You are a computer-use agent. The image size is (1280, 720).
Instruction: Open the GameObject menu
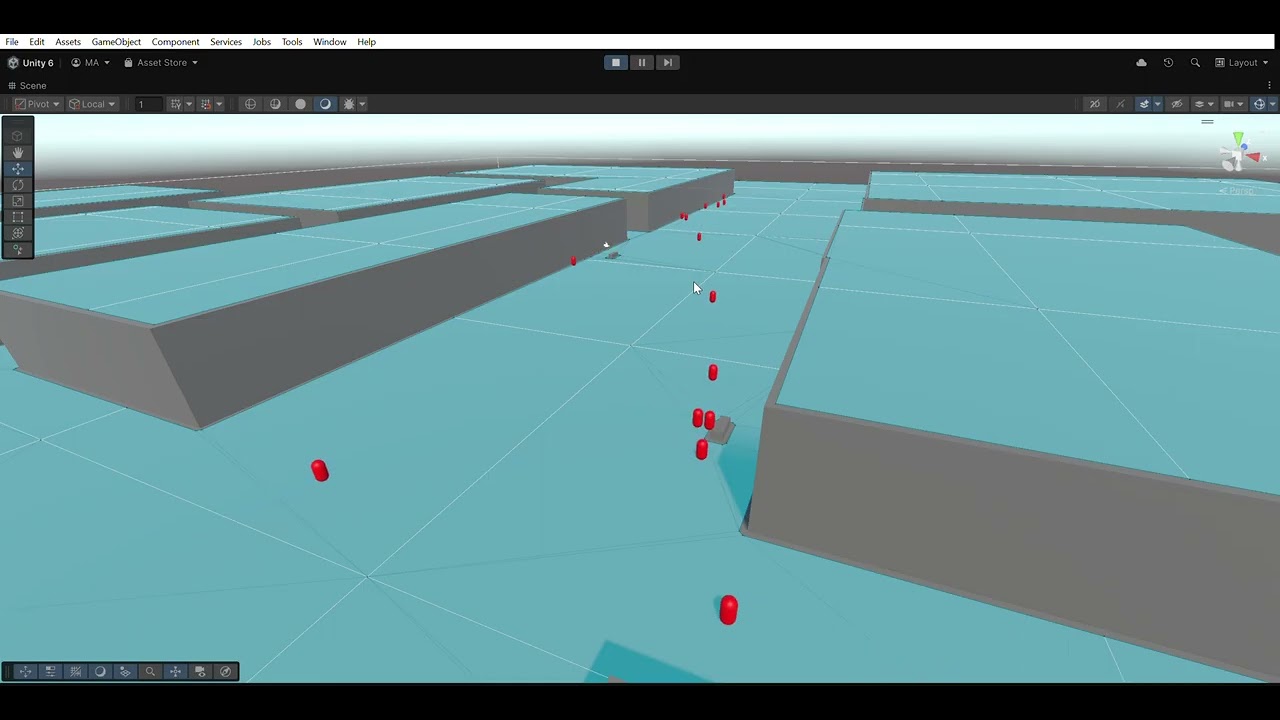tap(116, 42)
